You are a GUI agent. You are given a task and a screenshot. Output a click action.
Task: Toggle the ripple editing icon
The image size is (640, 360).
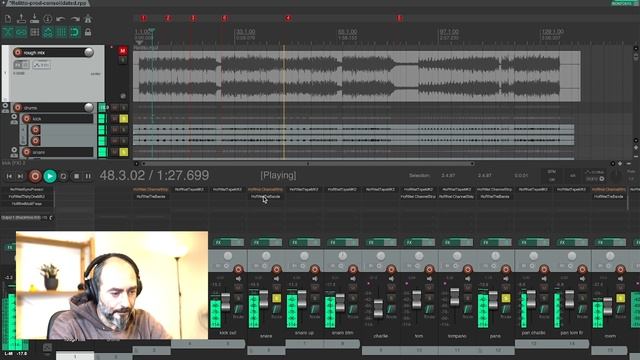(35, 32)
